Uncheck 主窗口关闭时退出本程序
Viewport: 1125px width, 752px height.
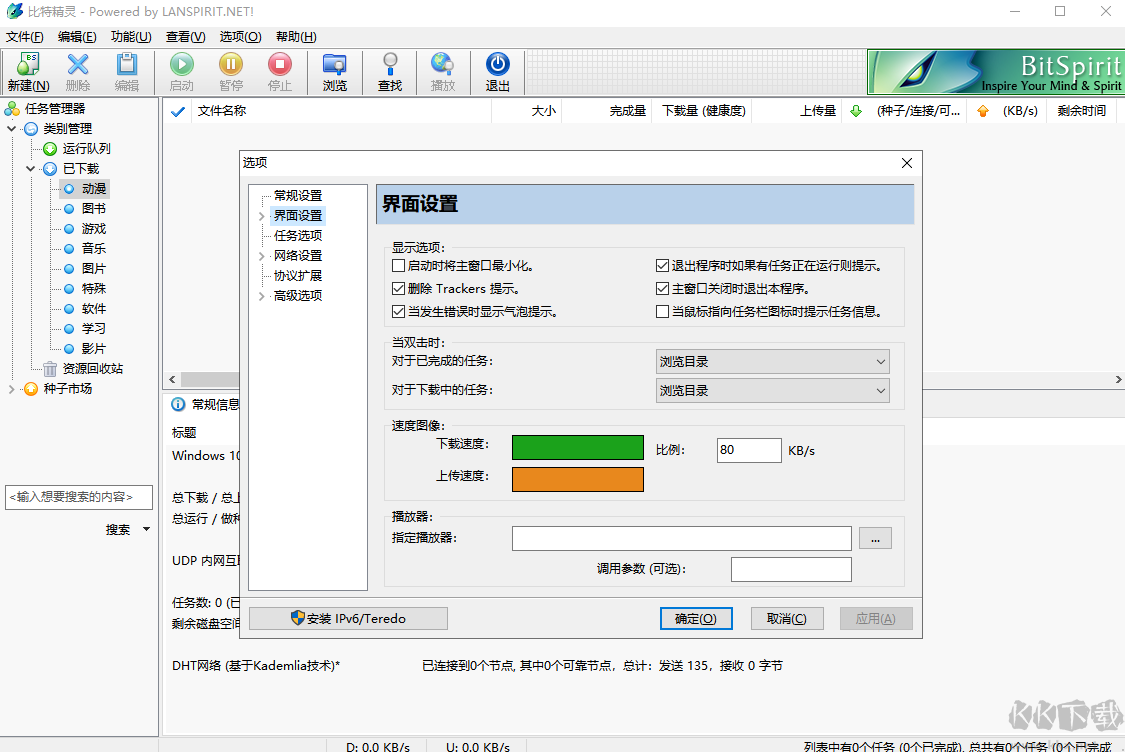(x=662, y=286)
